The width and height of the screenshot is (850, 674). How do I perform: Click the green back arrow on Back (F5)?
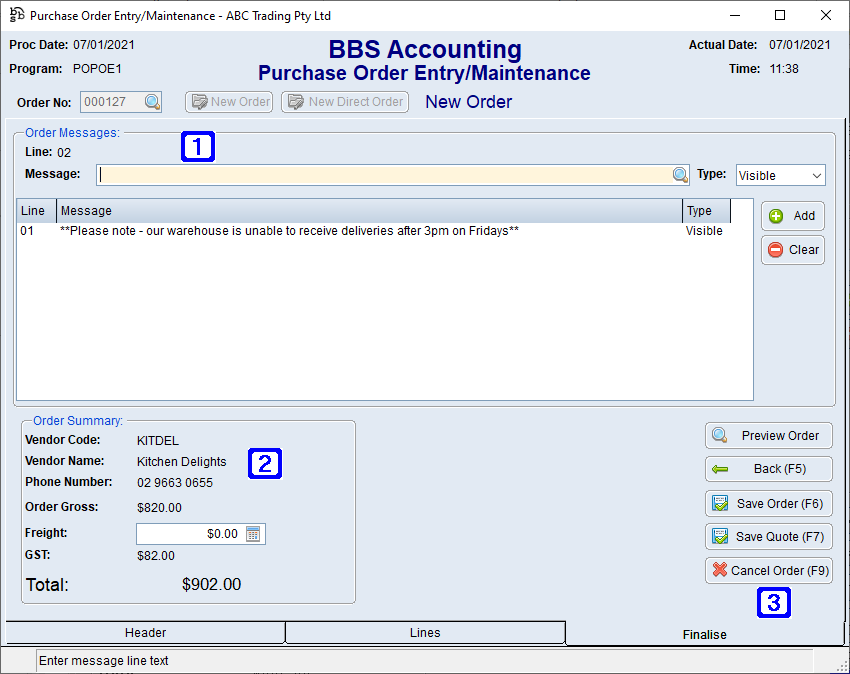tap(722, 469)
